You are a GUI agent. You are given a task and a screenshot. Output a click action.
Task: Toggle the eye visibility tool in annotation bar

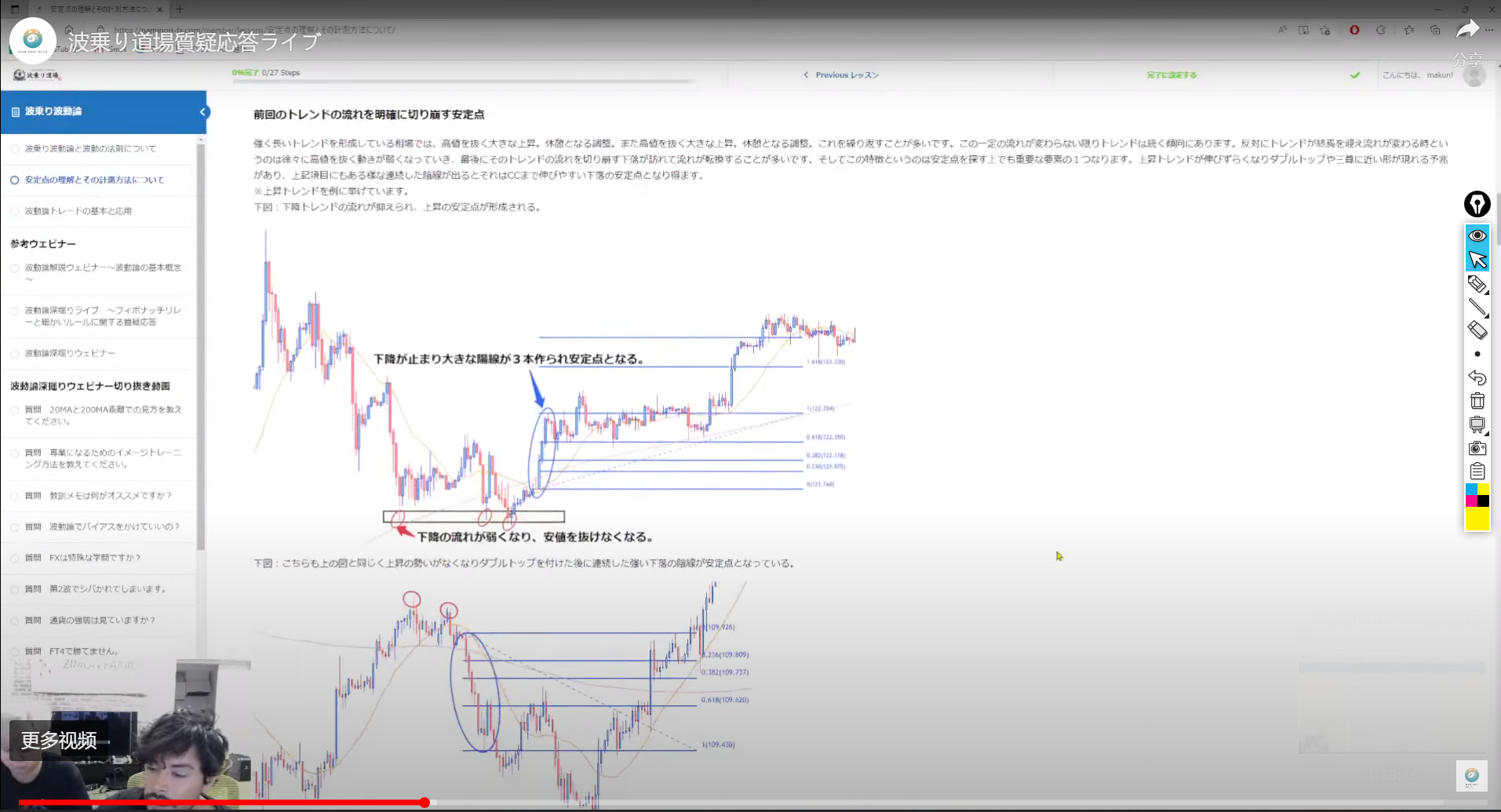(x=1477, y=235)
